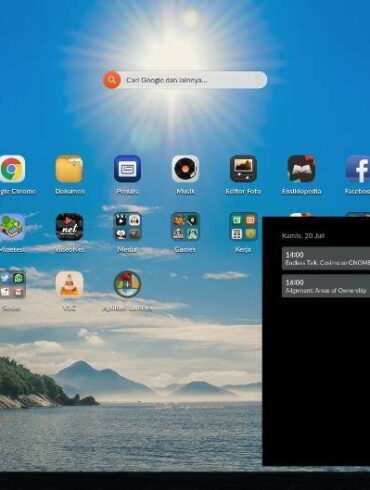Launch the Penulis writer app
The image size is (370, 490).
127,169
